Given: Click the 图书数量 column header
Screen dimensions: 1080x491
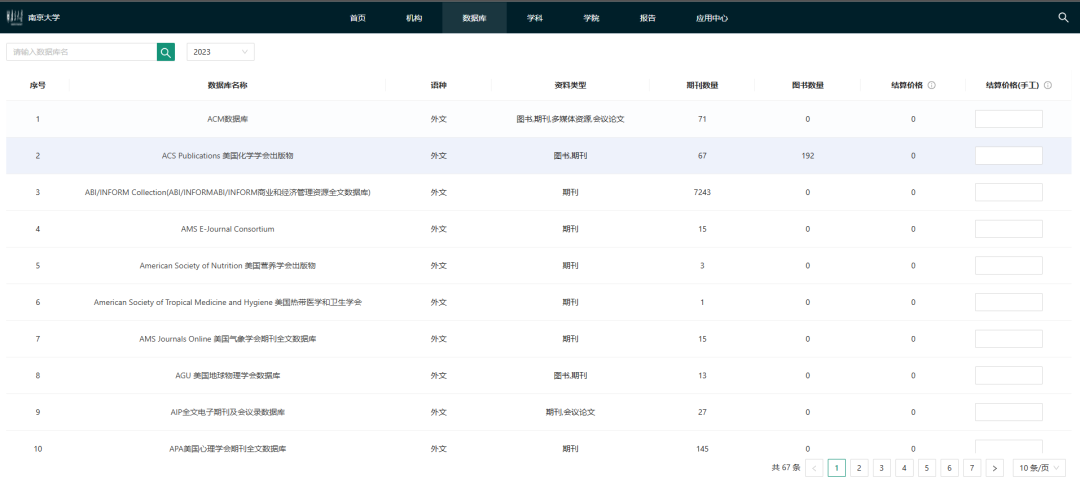Looking at the screenshot, I should 808,85.
